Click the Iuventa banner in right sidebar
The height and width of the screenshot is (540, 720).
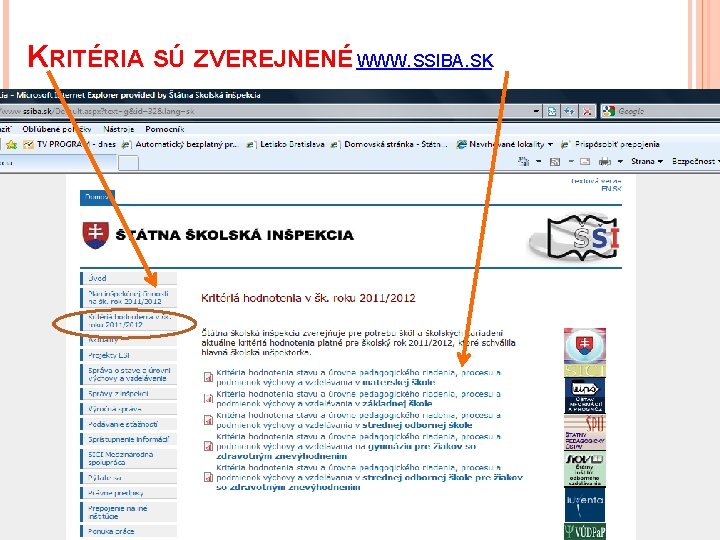tap(585, 504)
